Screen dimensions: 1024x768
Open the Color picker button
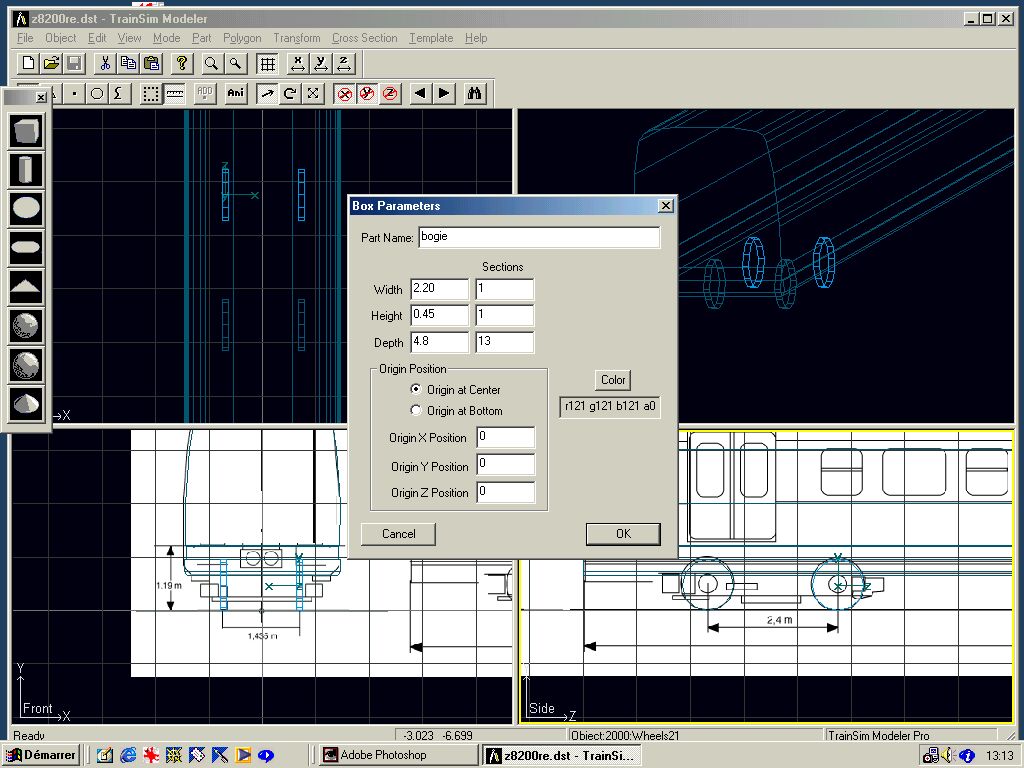(x=613, y=380)
